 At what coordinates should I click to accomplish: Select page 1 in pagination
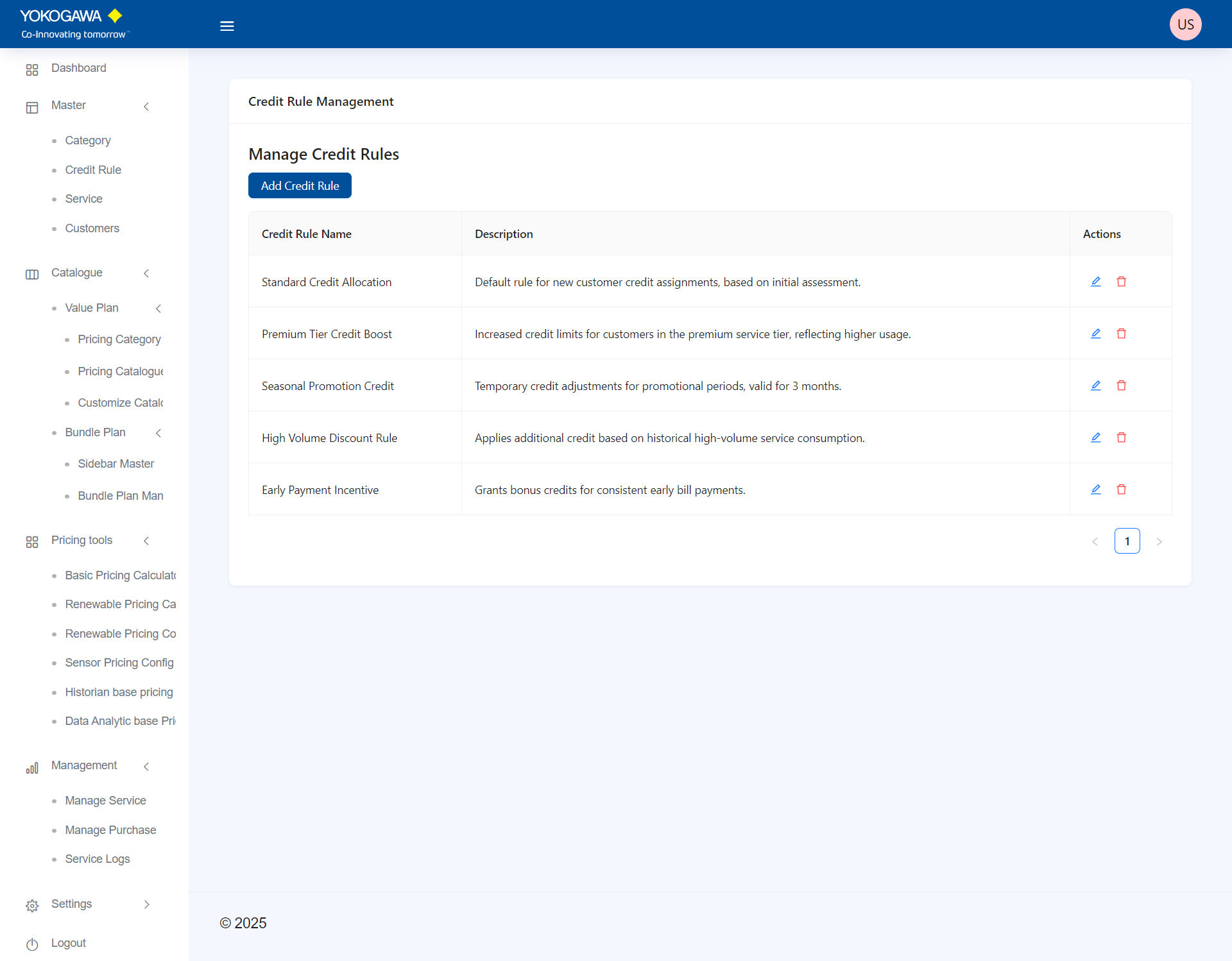(1127, 541)
